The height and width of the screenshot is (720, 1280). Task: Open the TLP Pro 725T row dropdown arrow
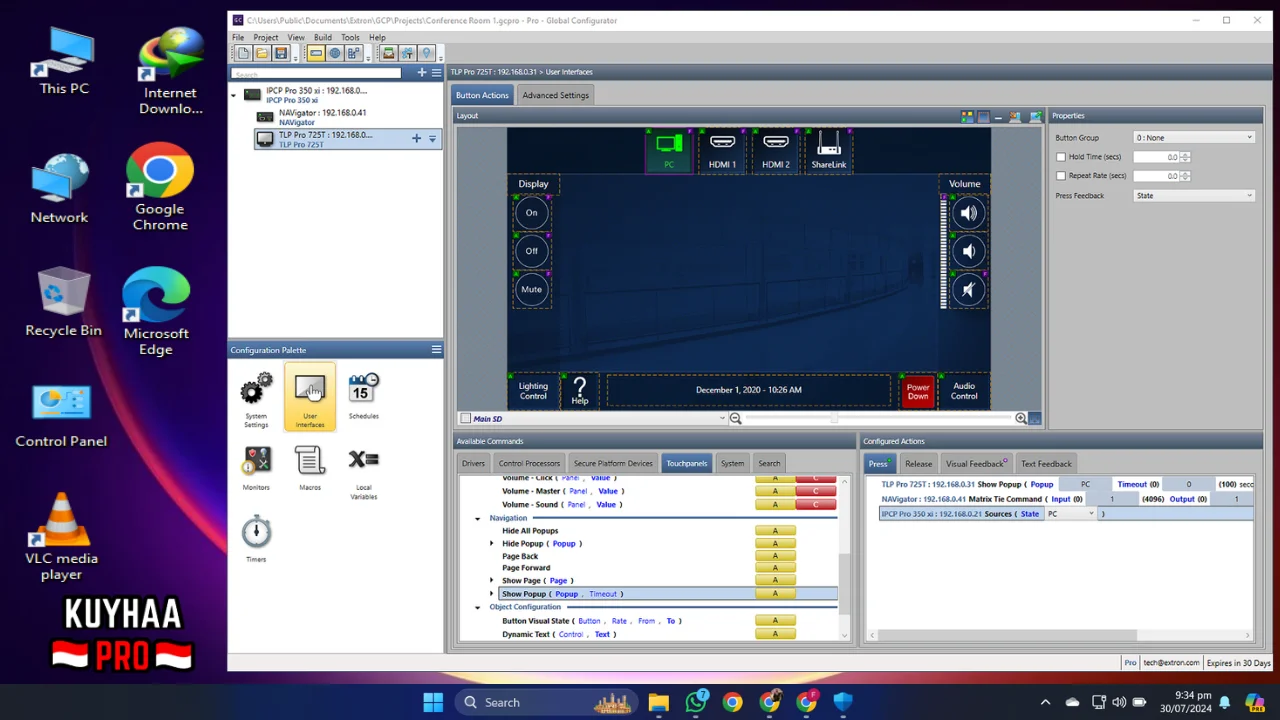432,139
